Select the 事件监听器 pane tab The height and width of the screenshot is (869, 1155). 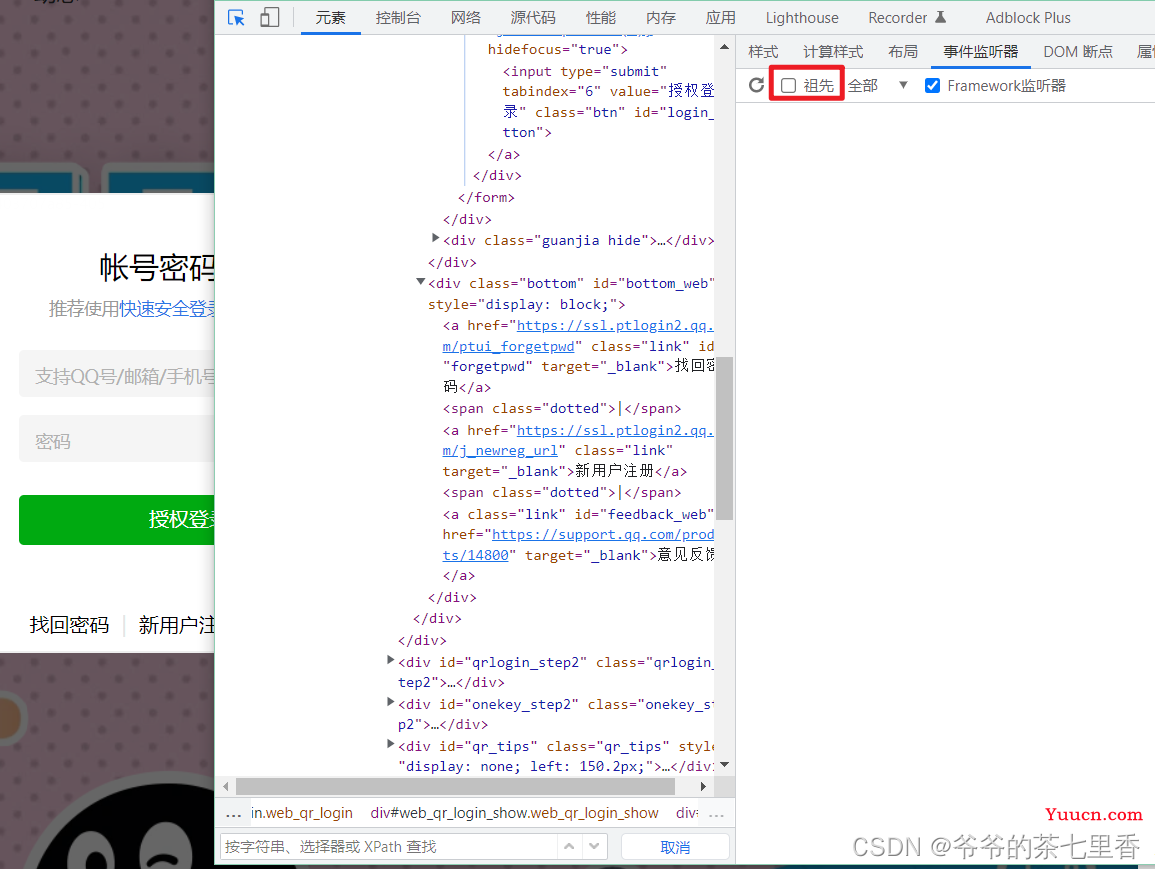click(x=980, y=52)
